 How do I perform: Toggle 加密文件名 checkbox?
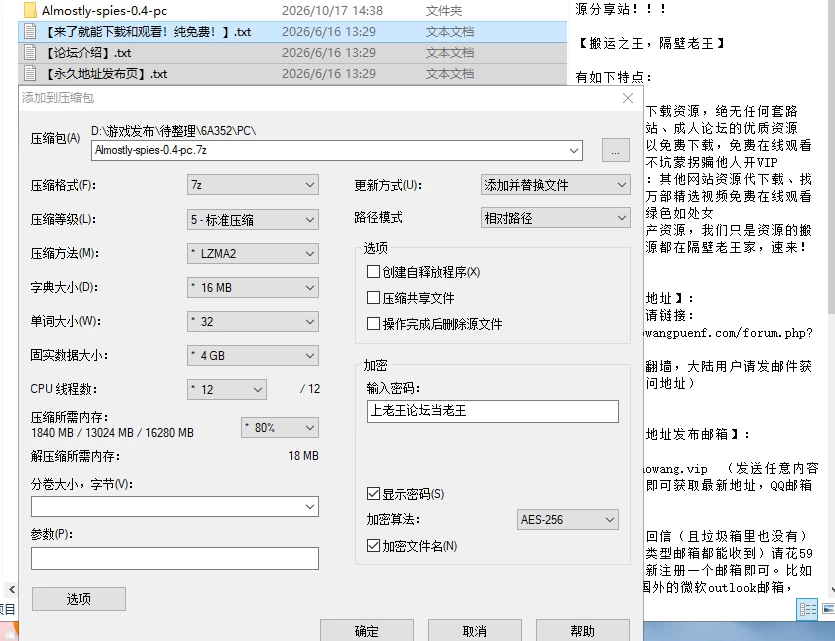tap(373, 546)
